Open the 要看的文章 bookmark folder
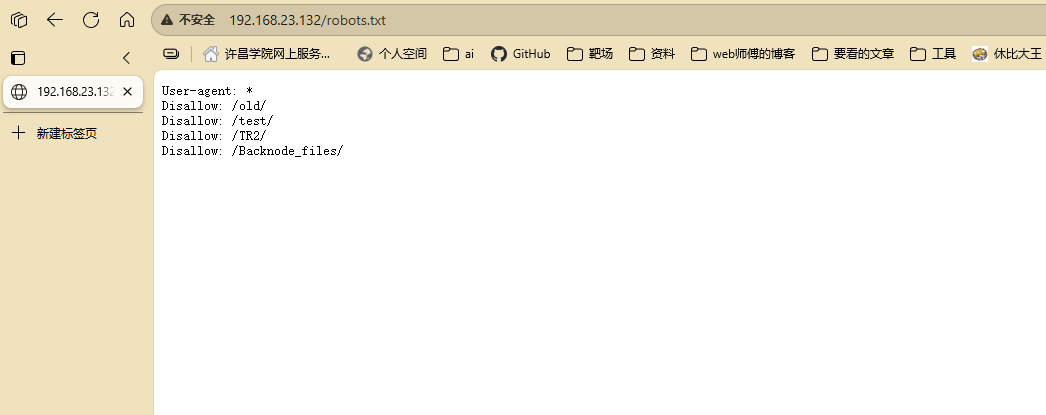1046x415 pixels. (x=853, y=54)
